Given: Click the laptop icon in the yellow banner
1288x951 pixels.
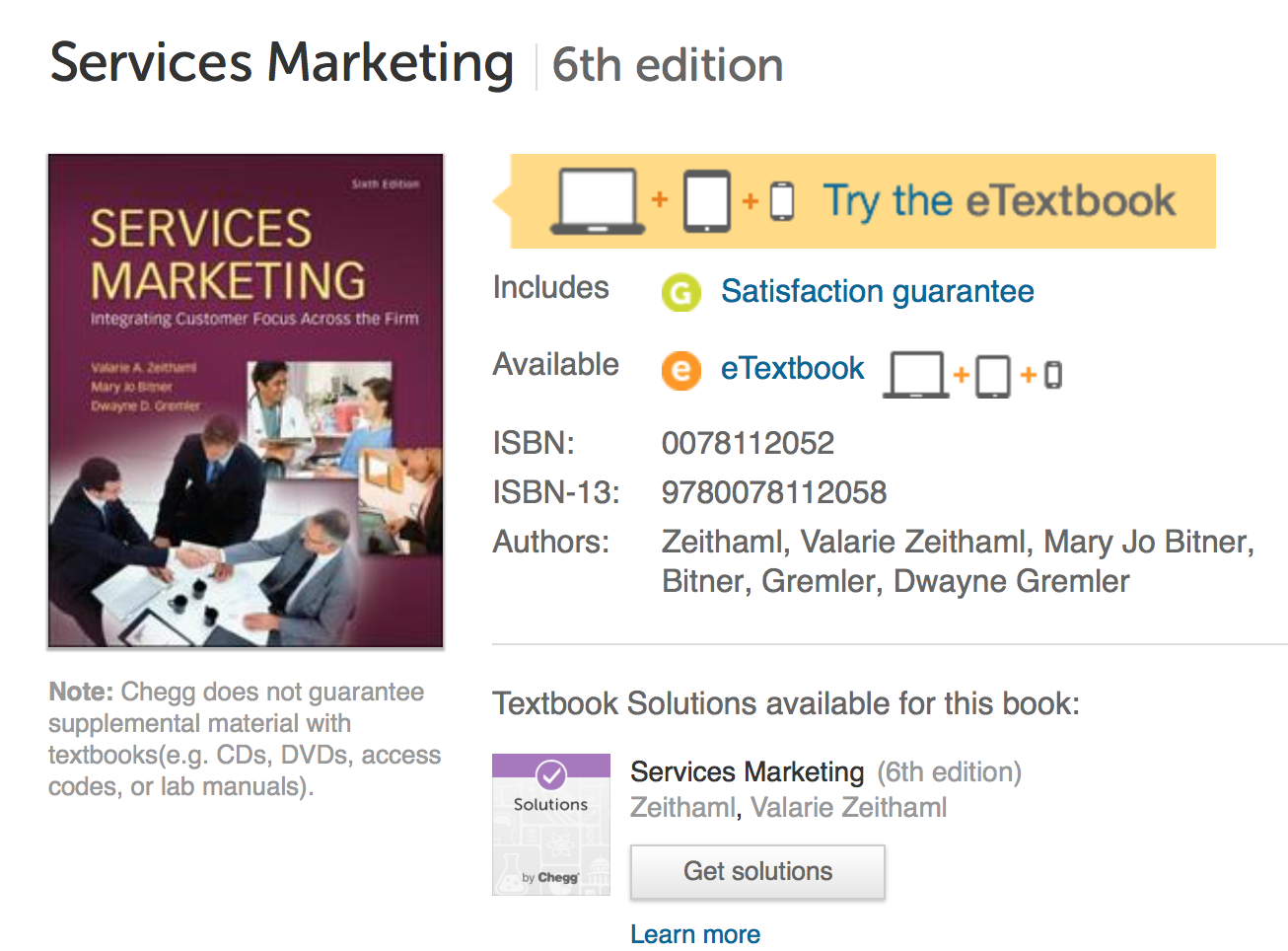Looking at the screenshot, I should 598,201.
